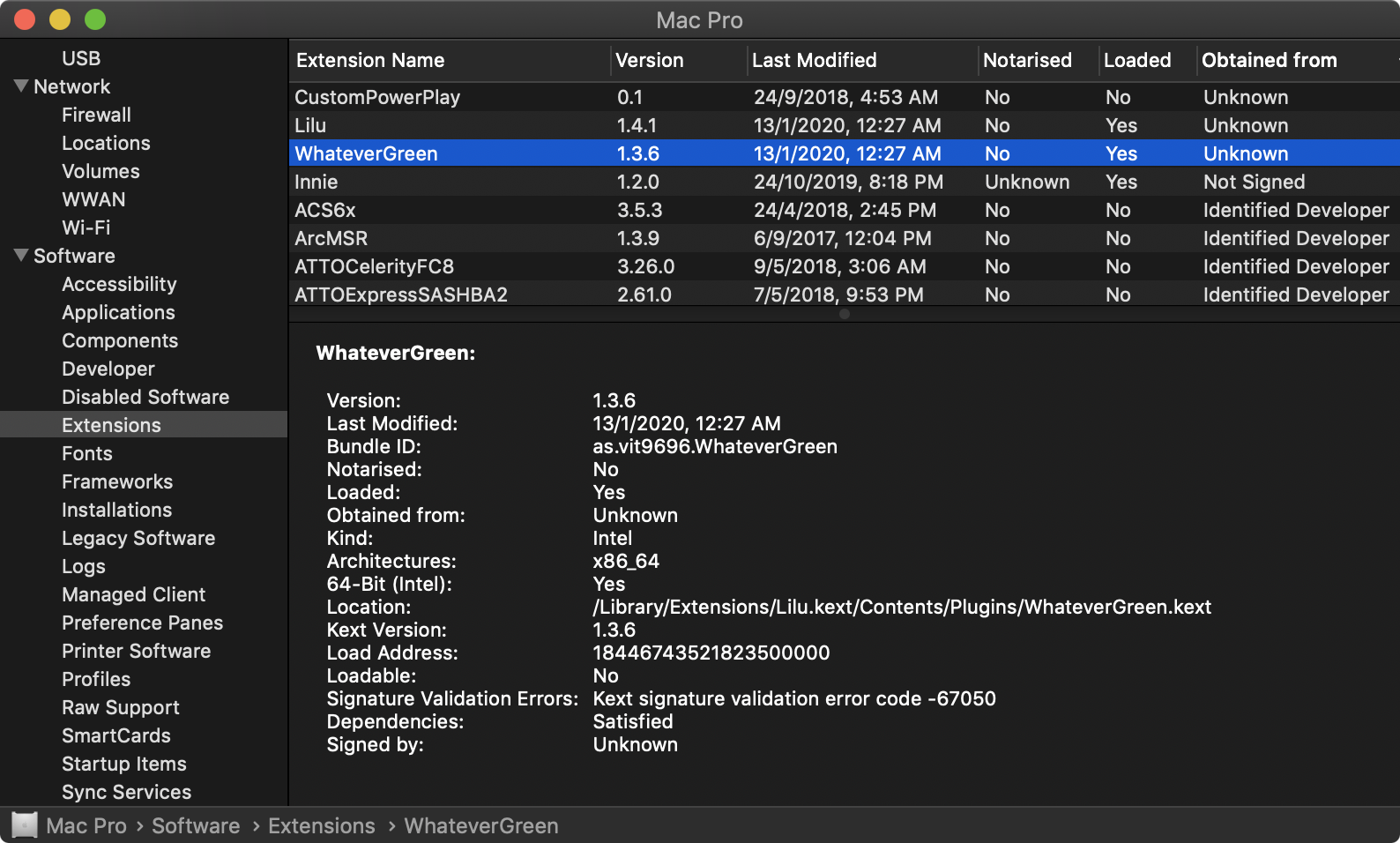Select Accessibility under Software

(119, 284)
